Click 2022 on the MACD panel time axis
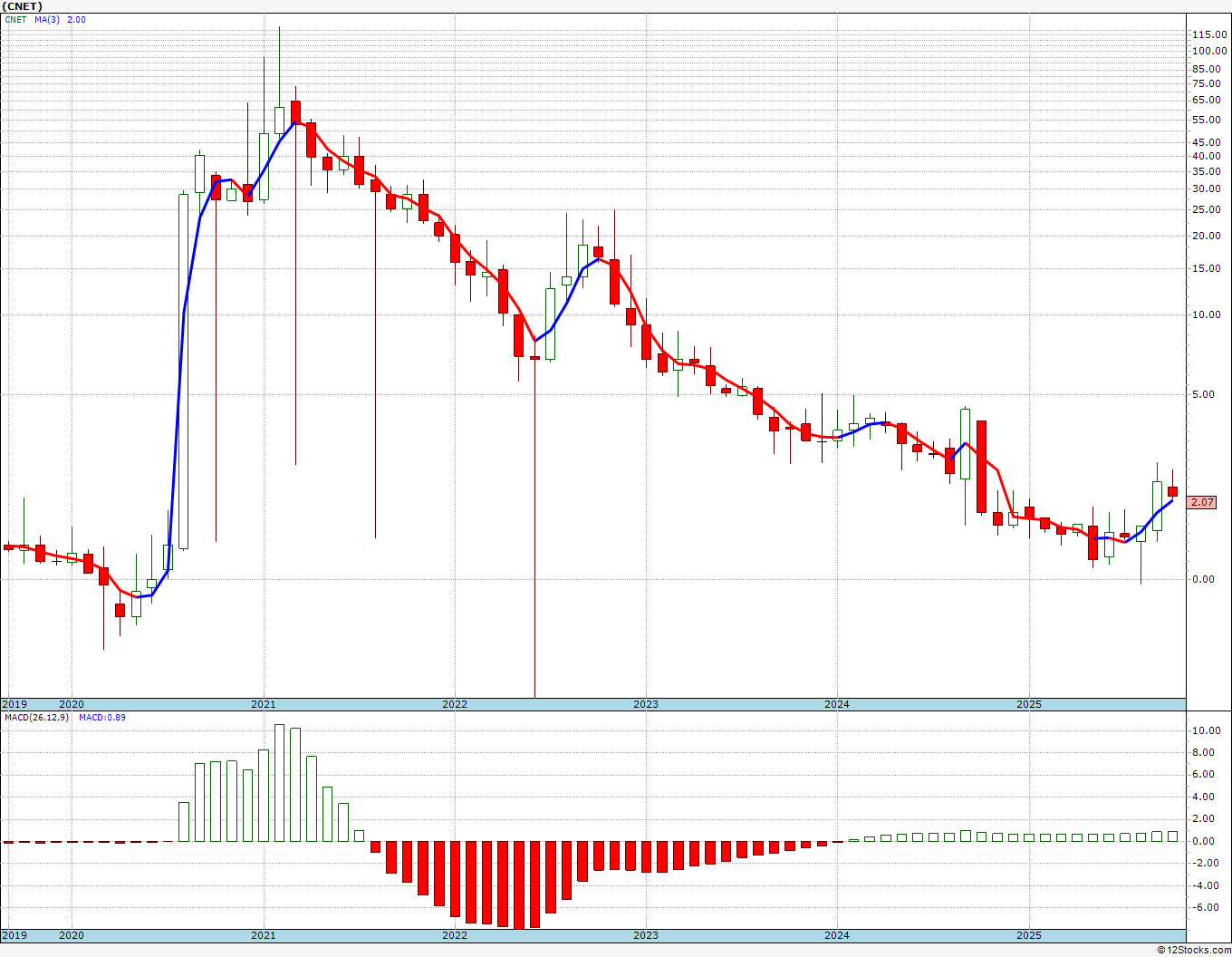The height and width of the screenshot is (957, 1232). coord(455,935)
